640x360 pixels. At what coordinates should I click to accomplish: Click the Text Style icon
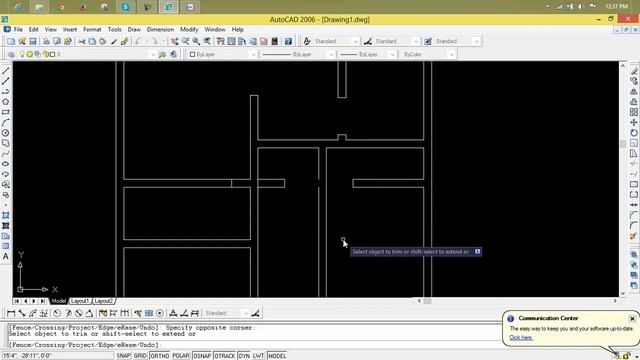pyautogui.click(x=307, y=41)
